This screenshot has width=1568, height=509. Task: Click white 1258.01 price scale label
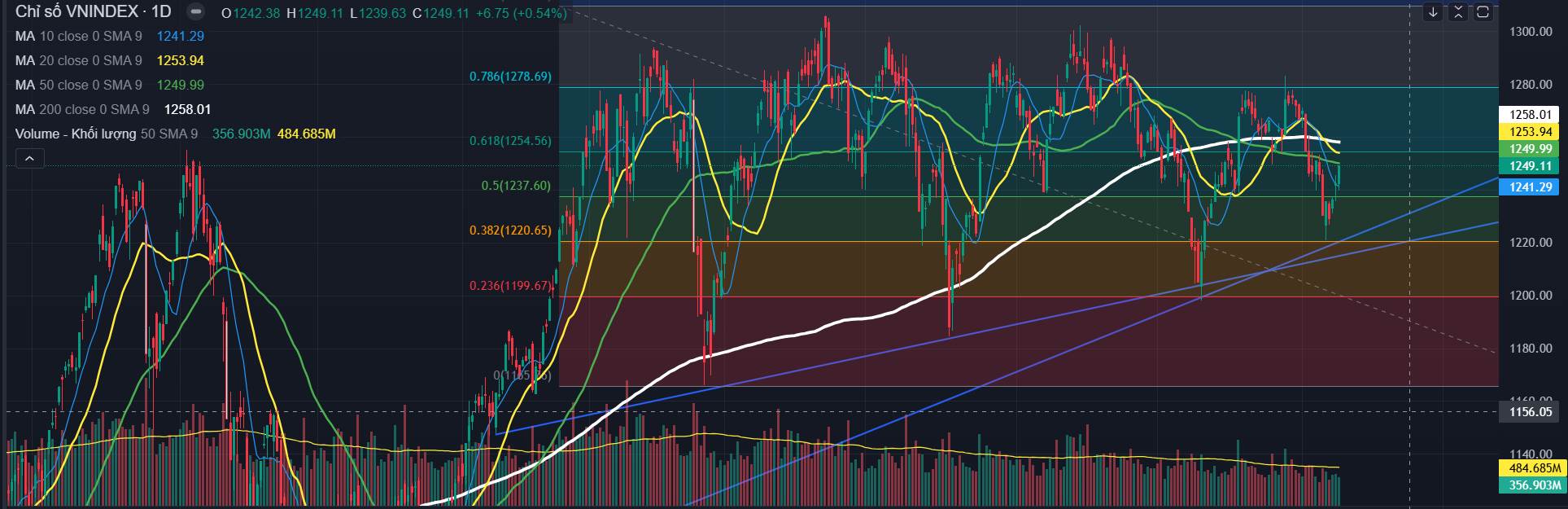[x=1531, y=115]
